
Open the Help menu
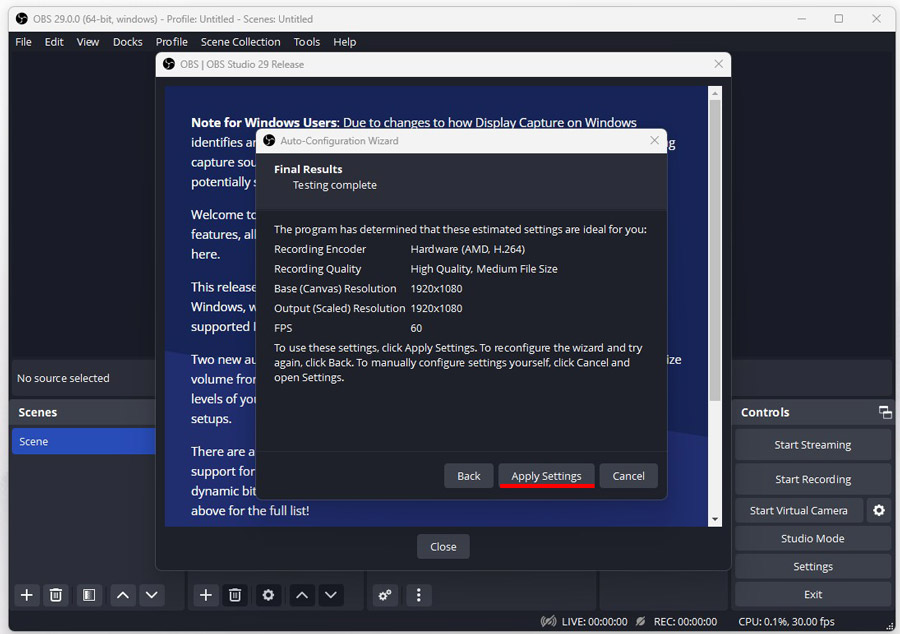click(x=344, y=42)
